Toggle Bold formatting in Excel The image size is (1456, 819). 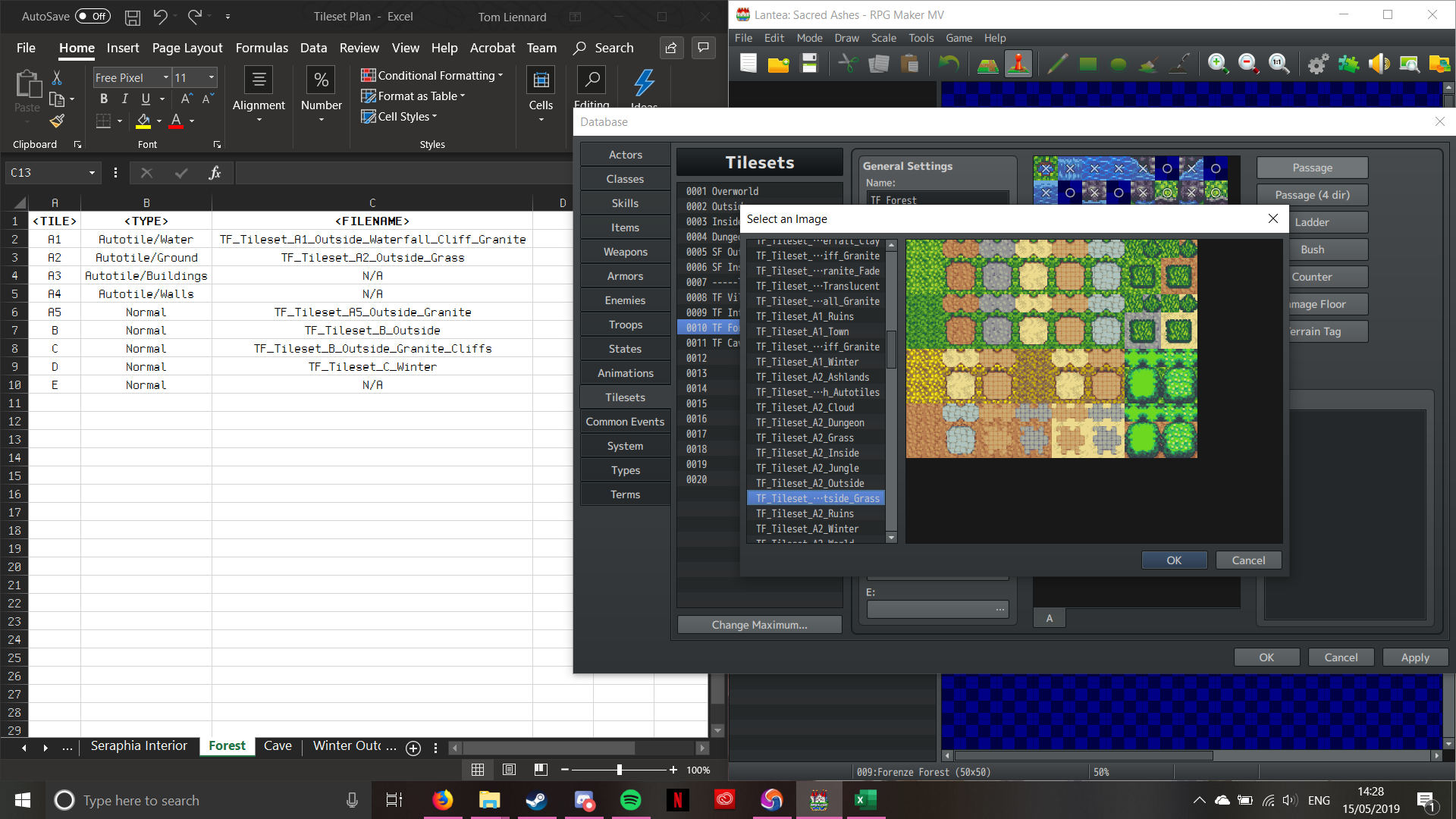104,99
